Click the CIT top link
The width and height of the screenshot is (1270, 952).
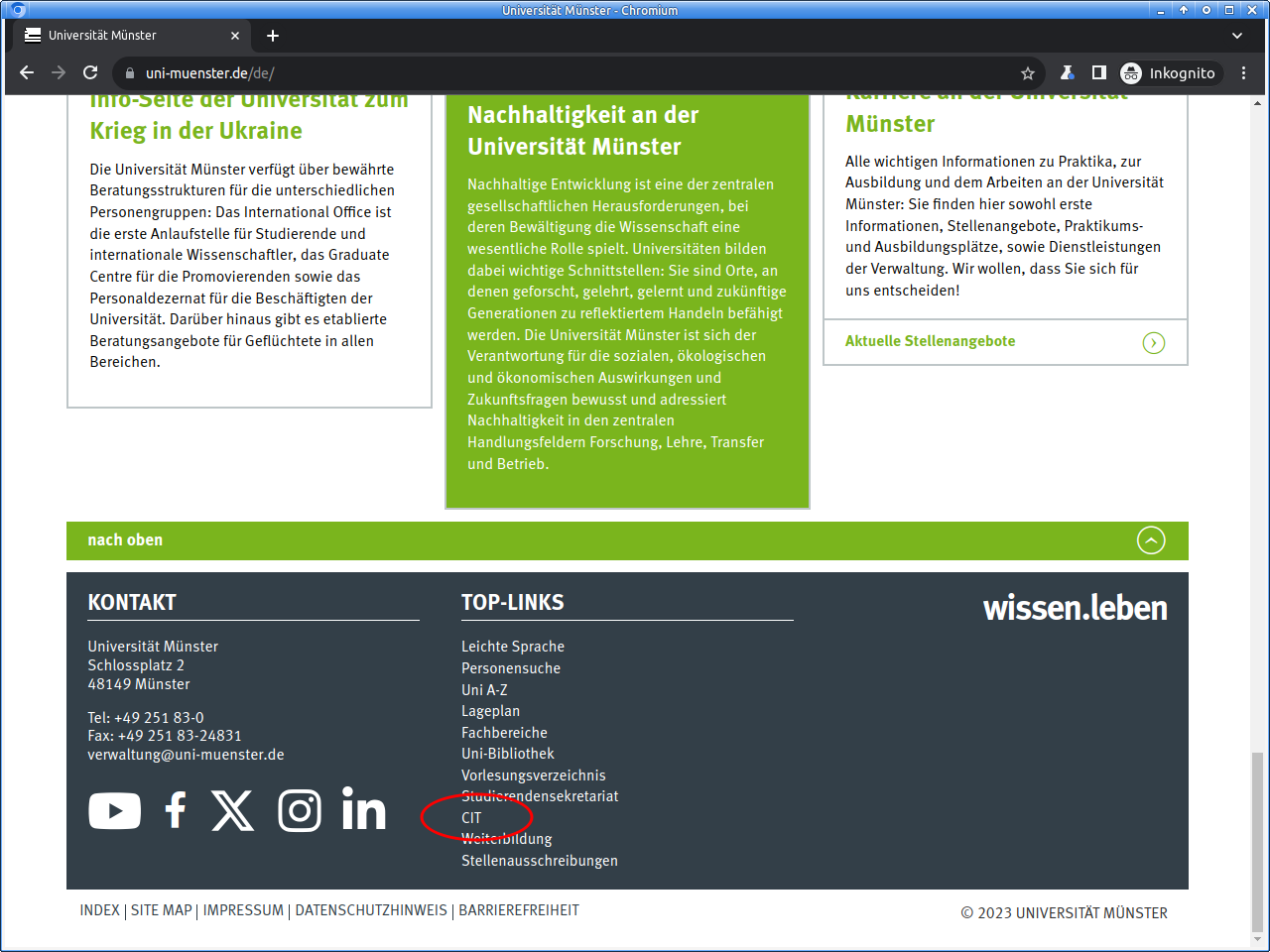click(471, 818)
